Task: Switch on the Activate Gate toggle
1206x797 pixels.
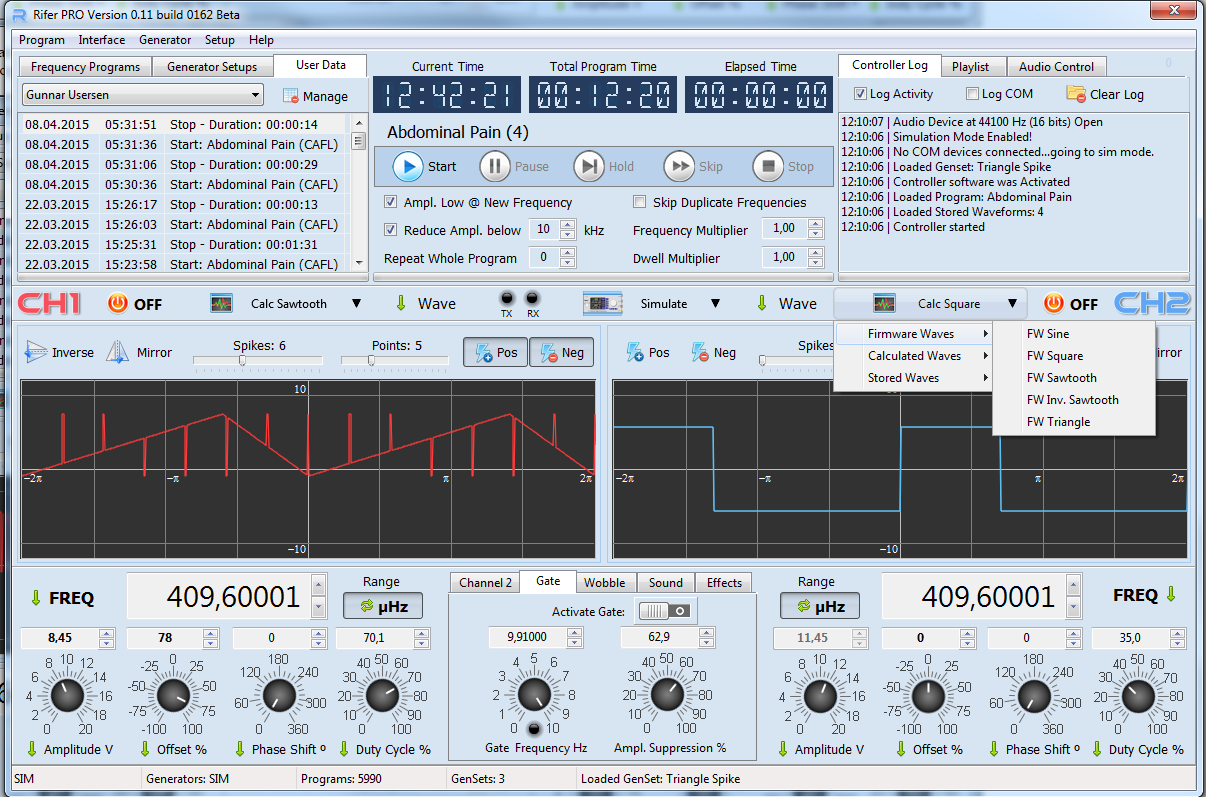Action: (x=665, y=610)
